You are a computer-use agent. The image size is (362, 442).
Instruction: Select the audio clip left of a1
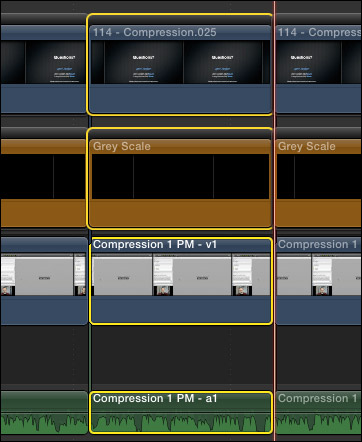pyautogui.click(x=43, y=412)
